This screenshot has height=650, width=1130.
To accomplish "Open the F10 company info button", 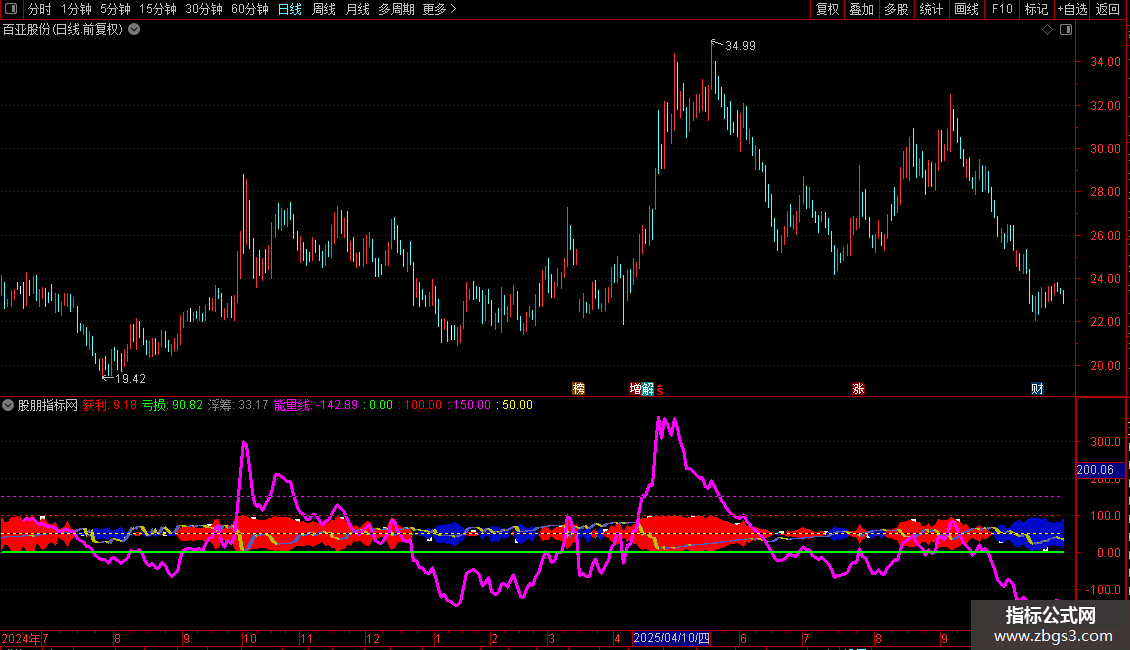I will click(1001, 9).
